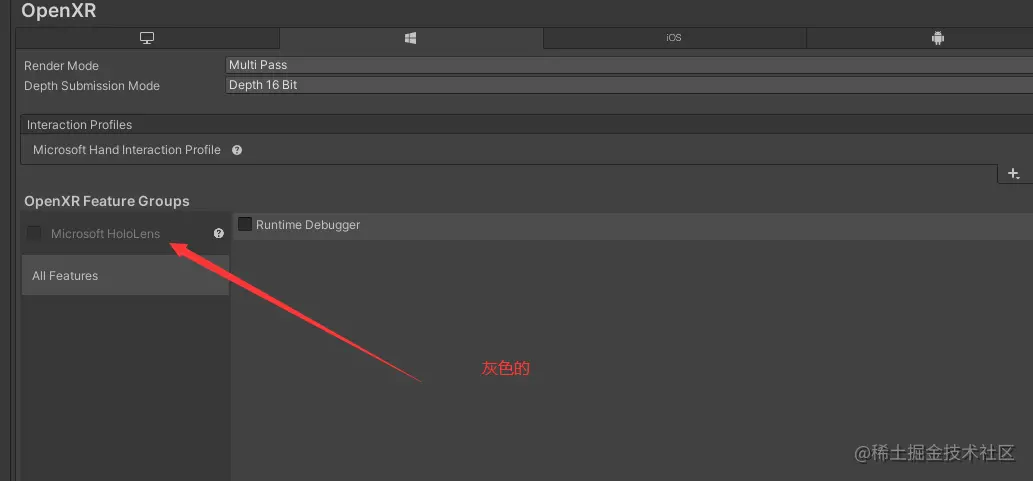
Task: Click the Render Mode label
Action: pyautogui.click(x=61, y=66)
